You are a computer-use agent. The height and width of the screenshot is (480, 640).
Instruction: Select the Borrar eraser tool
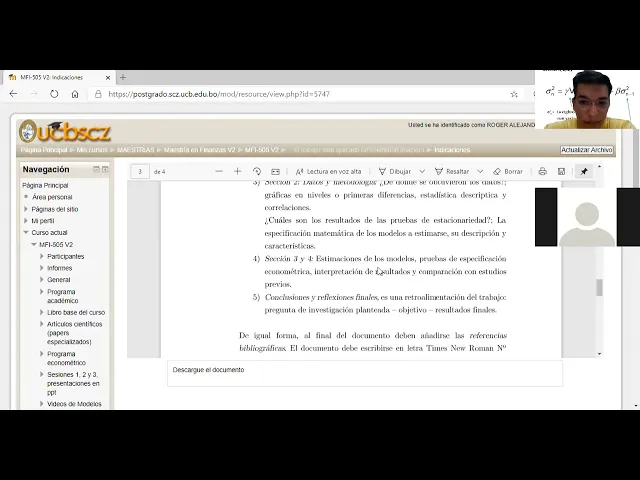[x=508, y=171]
